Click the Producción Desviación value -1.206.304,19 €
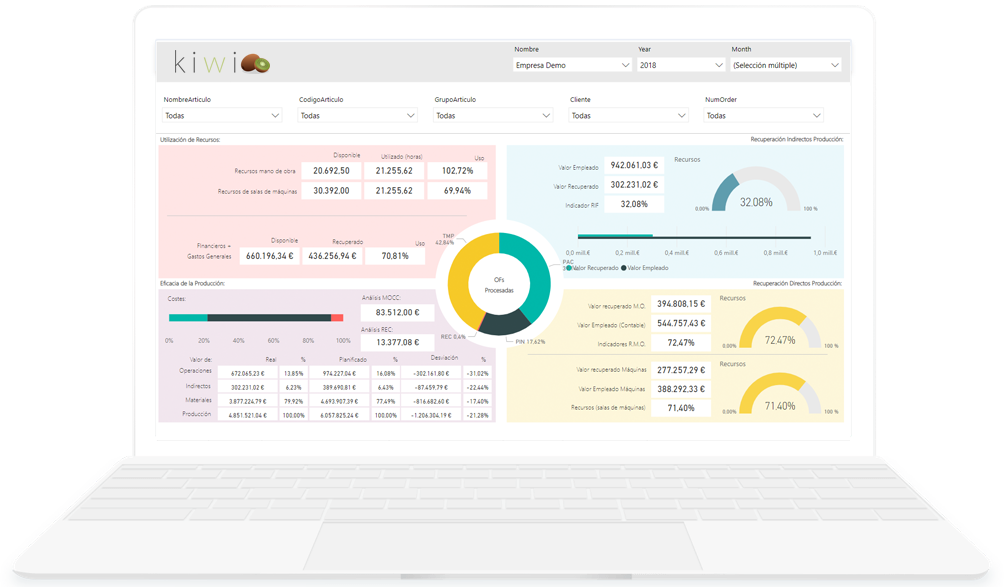 tap(431, 415)
